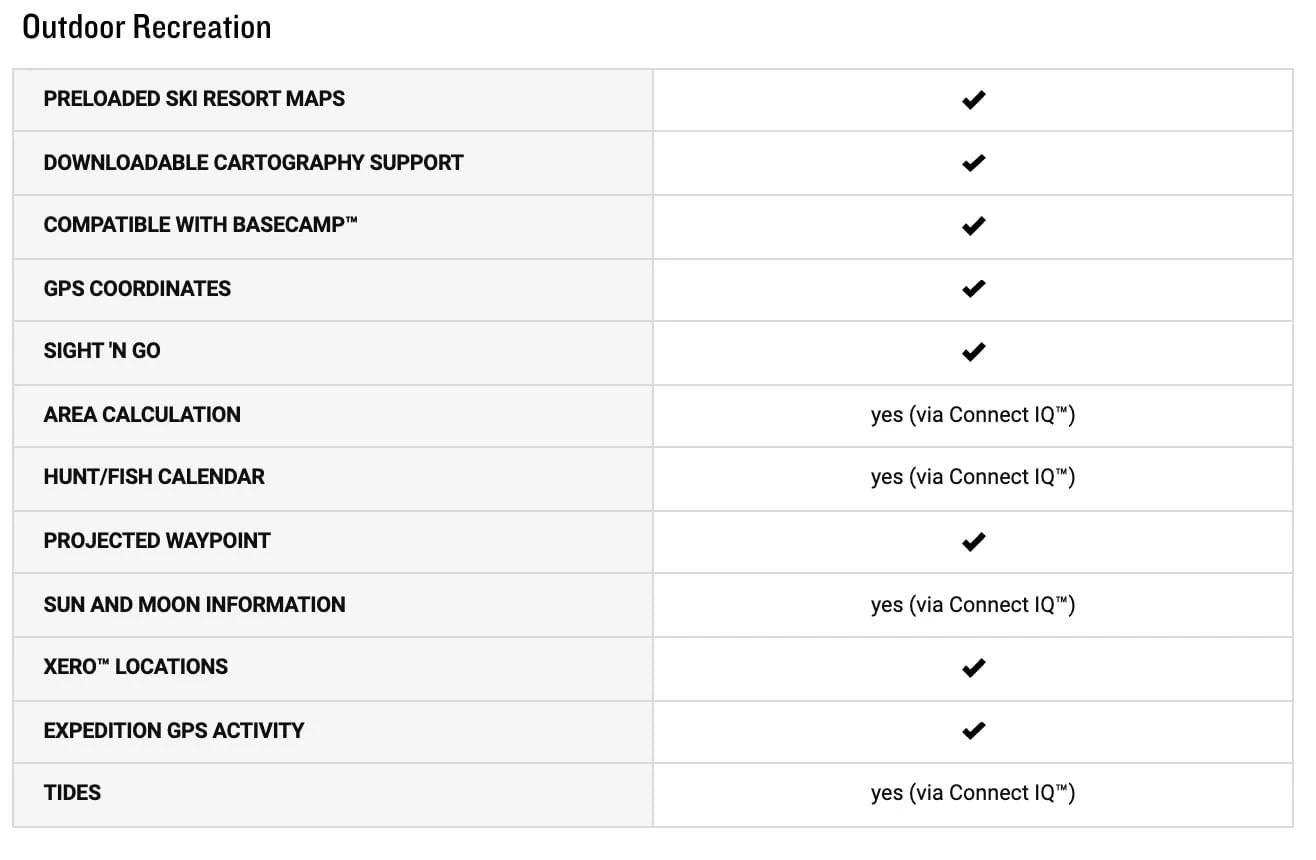Click the Downloadable Cartography Support checkmark
The width and height of the screenshot is (1316, 860).
pos(973,162)
